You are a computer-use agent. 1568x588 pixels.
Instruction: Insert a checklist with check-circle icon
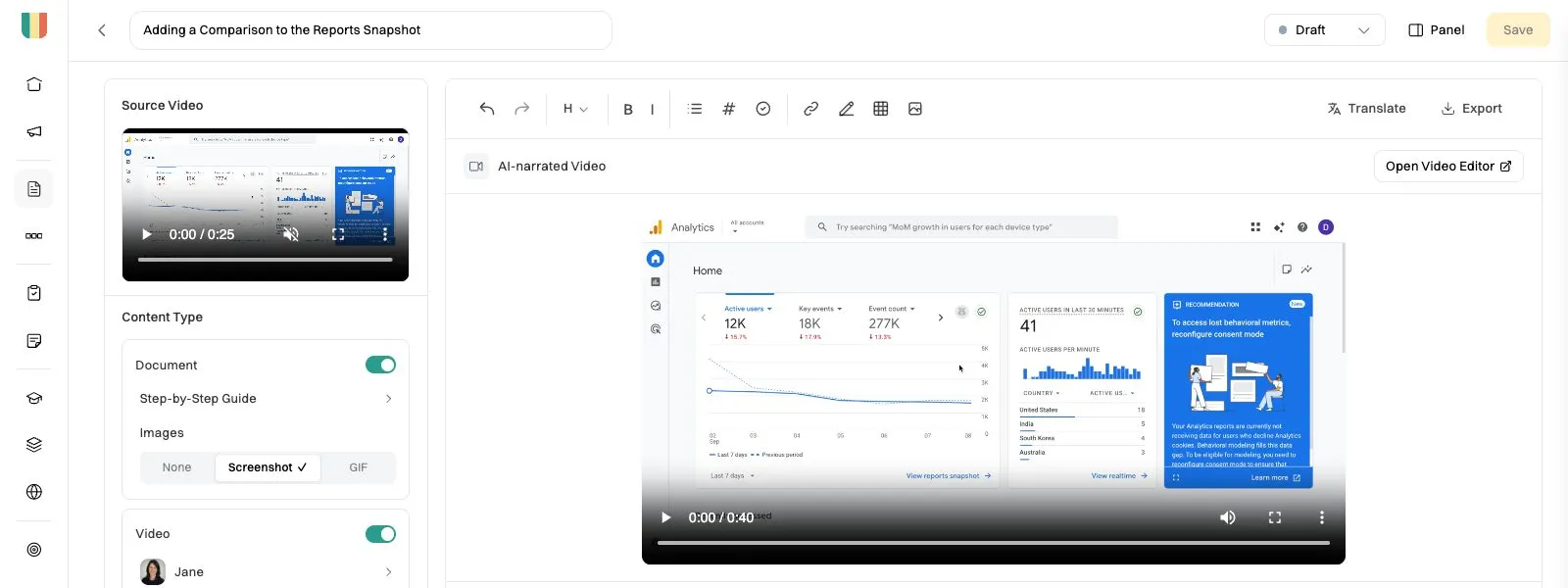click(763, 109)
